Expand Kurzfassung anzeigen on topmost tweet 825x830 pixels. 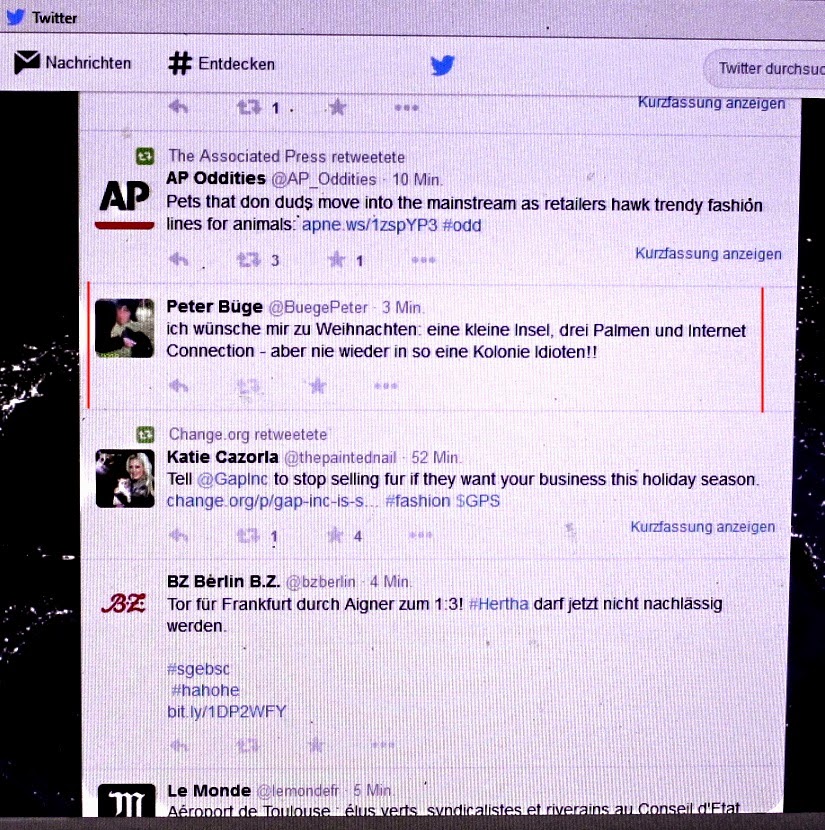[711, 102]
